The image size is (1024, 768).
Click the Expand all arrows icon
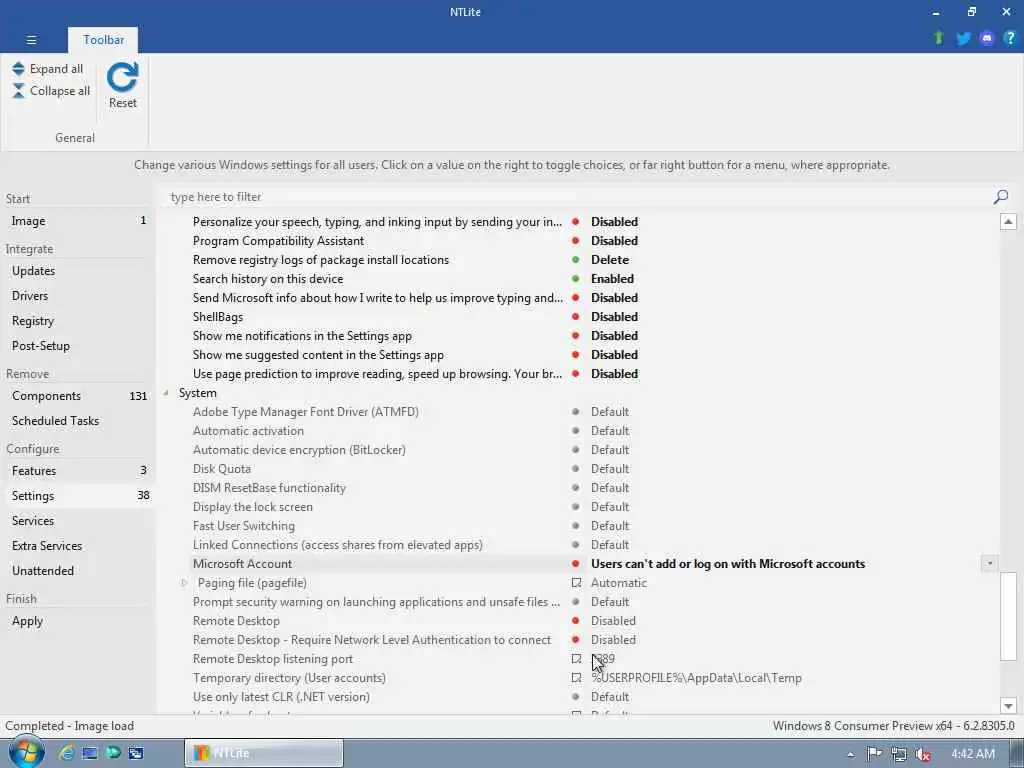point(18,69)
